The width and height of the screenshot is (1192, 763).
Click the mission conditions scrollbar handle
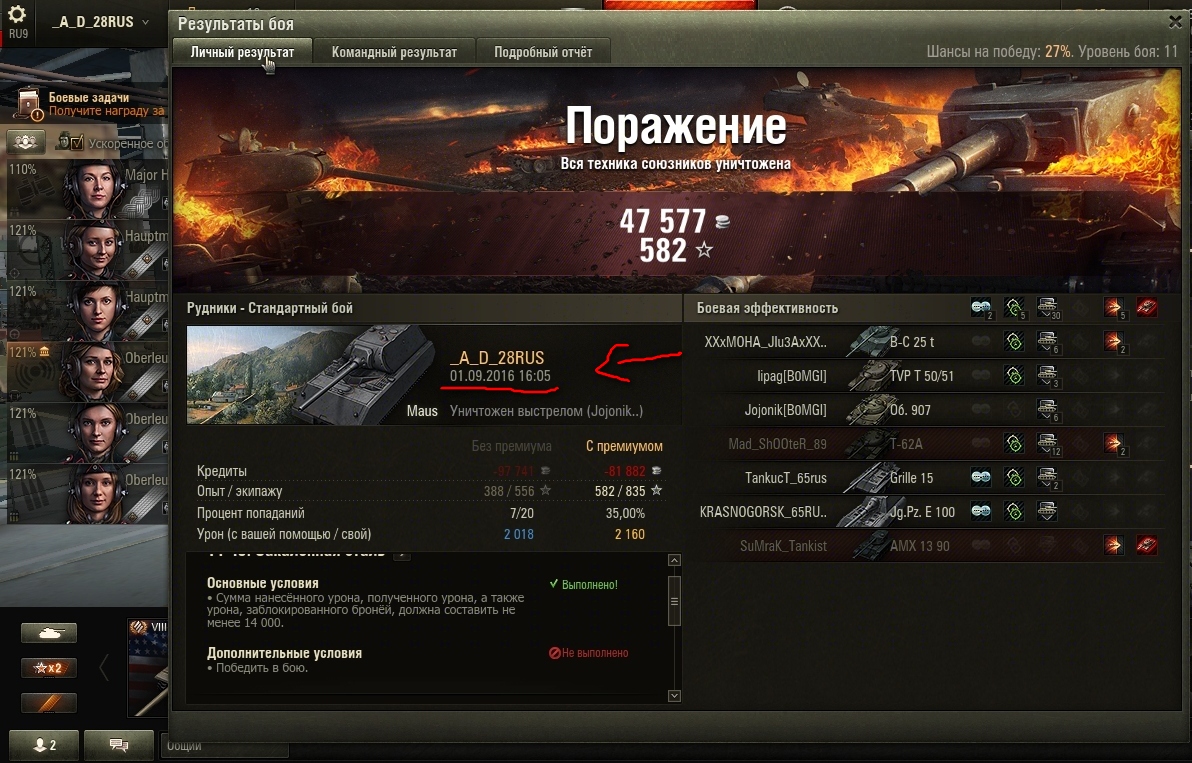pyautogui.click(x=674, y=600)
